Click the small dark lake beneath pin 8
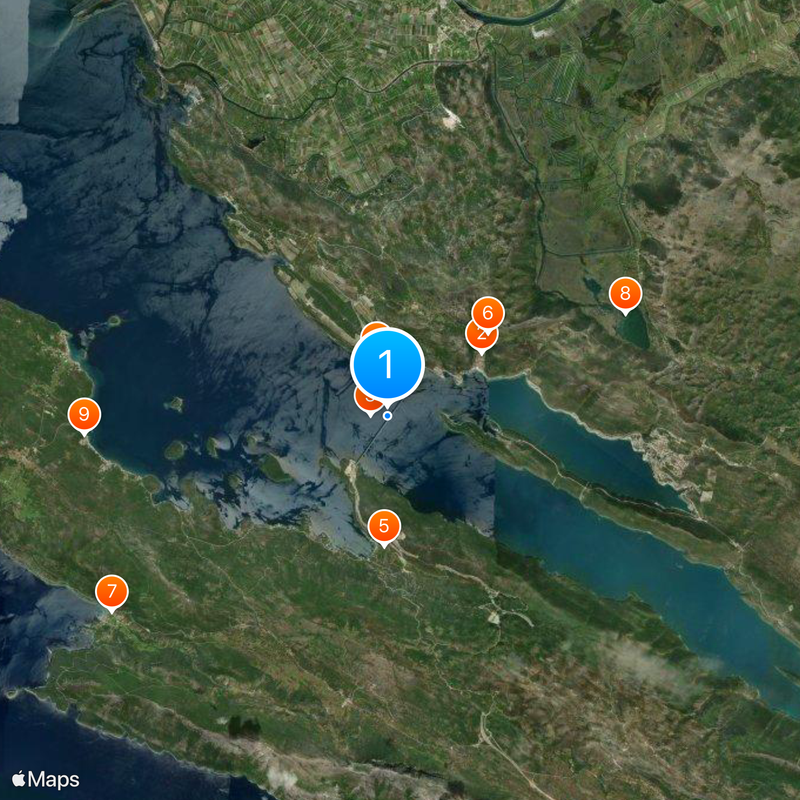The width and height of the screenshot is (800, 800). tap(633, 329)
